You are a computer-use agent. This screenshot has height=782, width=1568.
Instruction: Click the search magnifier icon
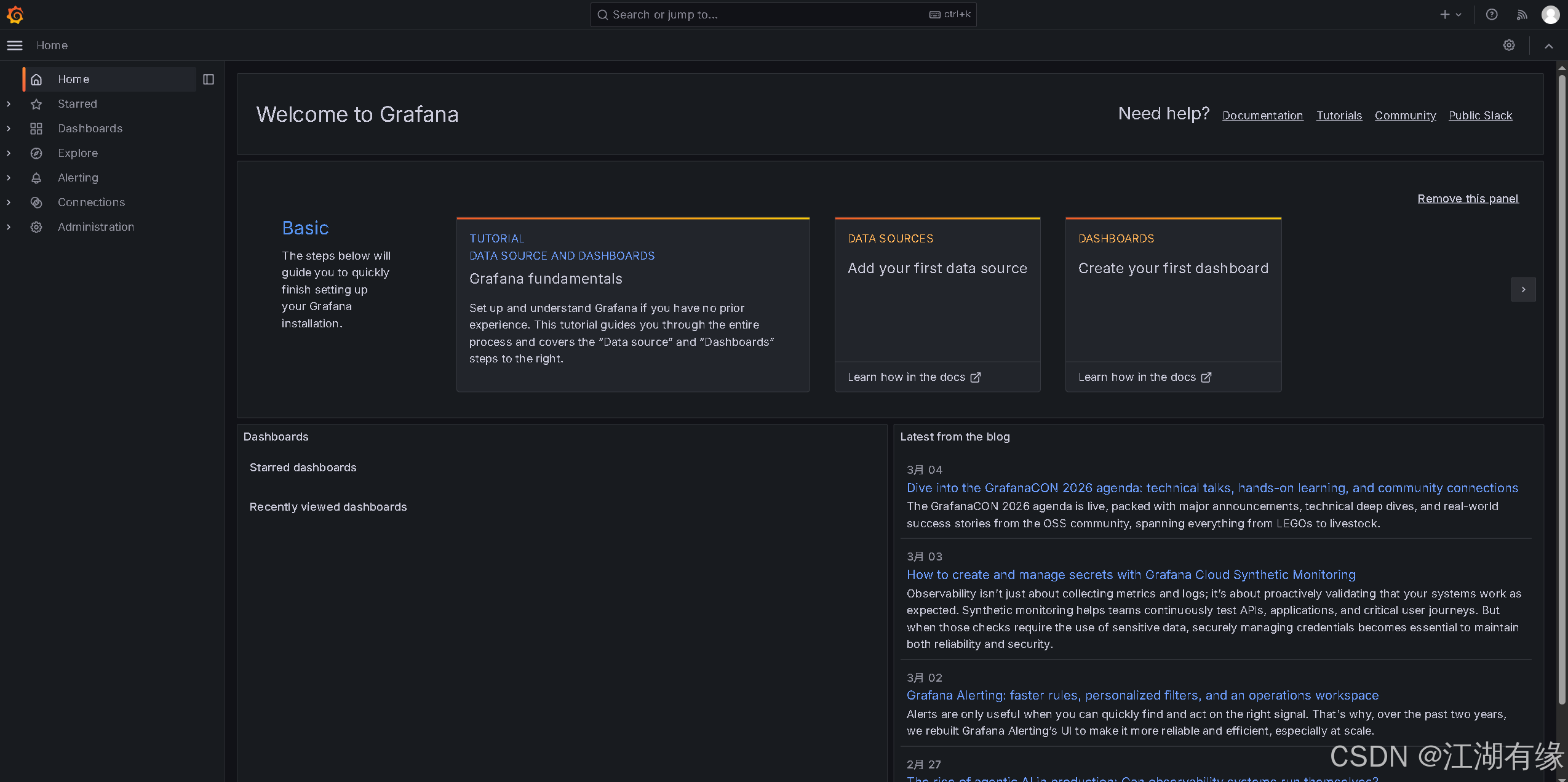pos(603,15)
